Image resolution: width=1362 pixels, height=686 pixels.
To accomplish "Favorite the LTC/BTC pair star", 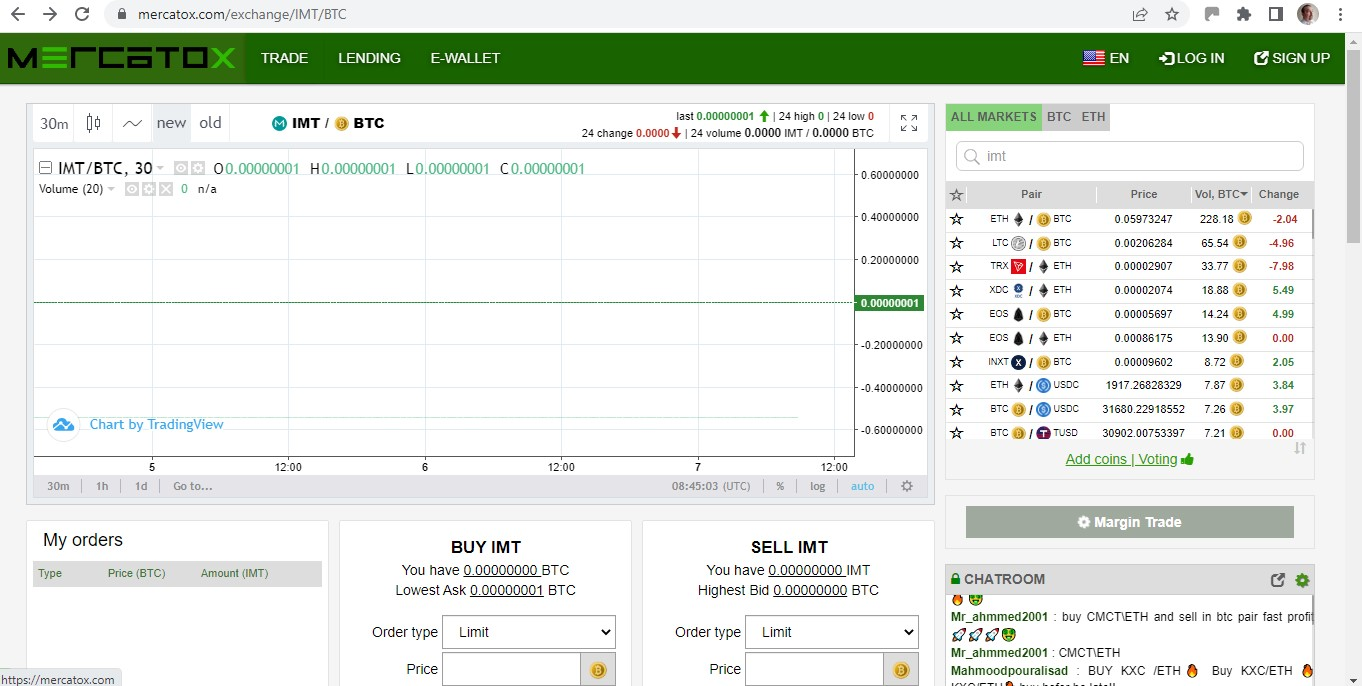I will pos(956,242).
